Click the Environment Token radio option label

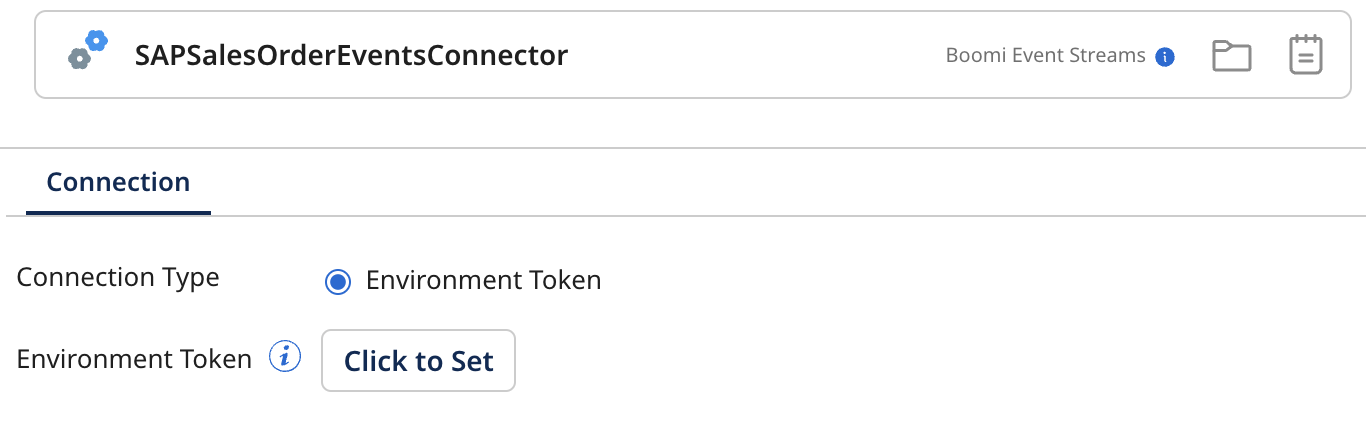click(x=483, y=281)
